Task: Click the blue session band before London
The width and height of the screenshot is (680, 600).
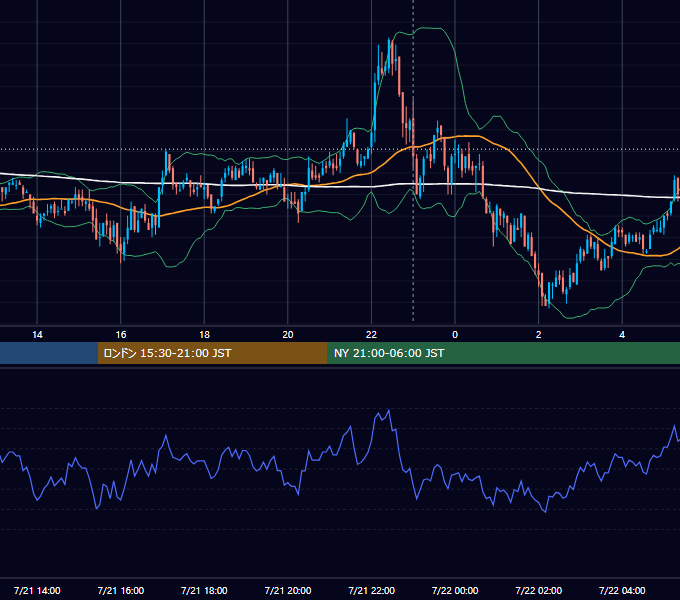Action: point(49,353)
